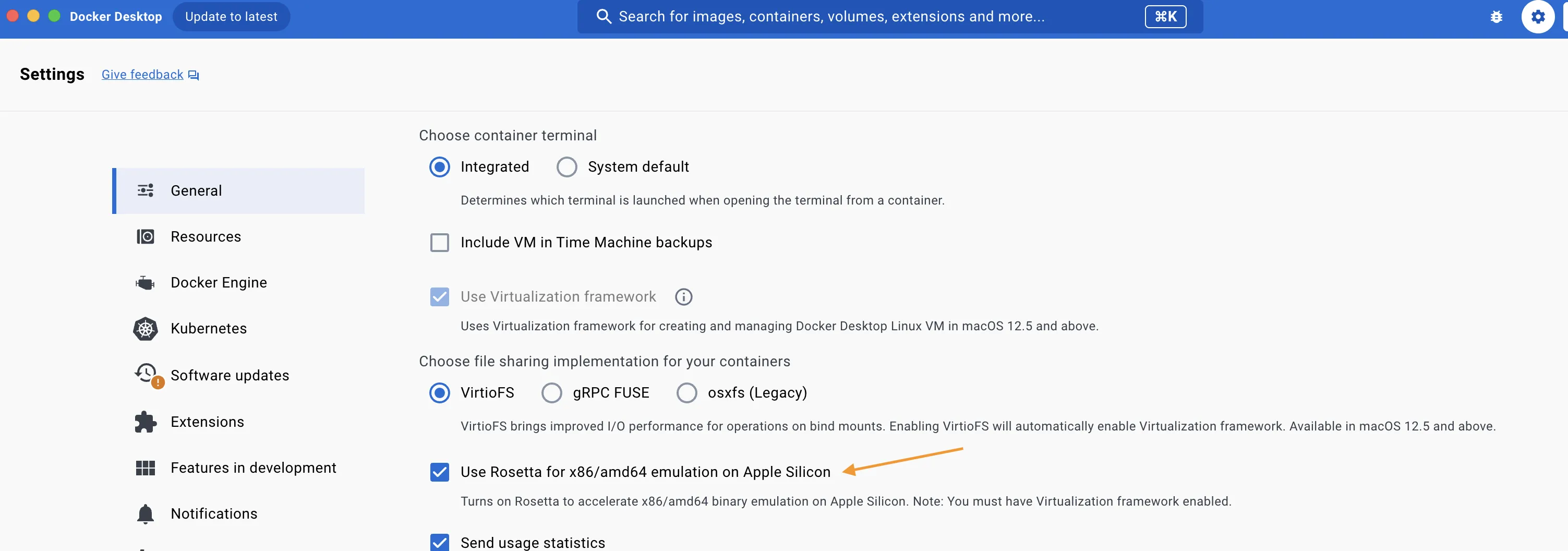Viewport: 1568px width, 551px height.
Task: Click the Extensions puzzle piece icon
Action: click(146, 422)
